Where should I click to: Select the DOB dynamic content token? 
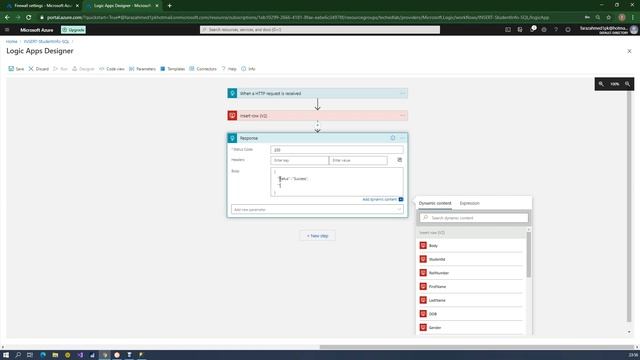471,314
